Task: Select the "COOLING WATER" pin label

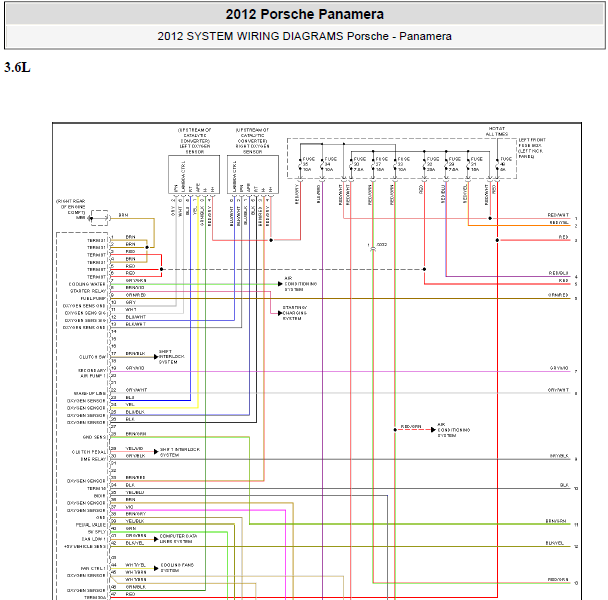Action: point(87,284)
